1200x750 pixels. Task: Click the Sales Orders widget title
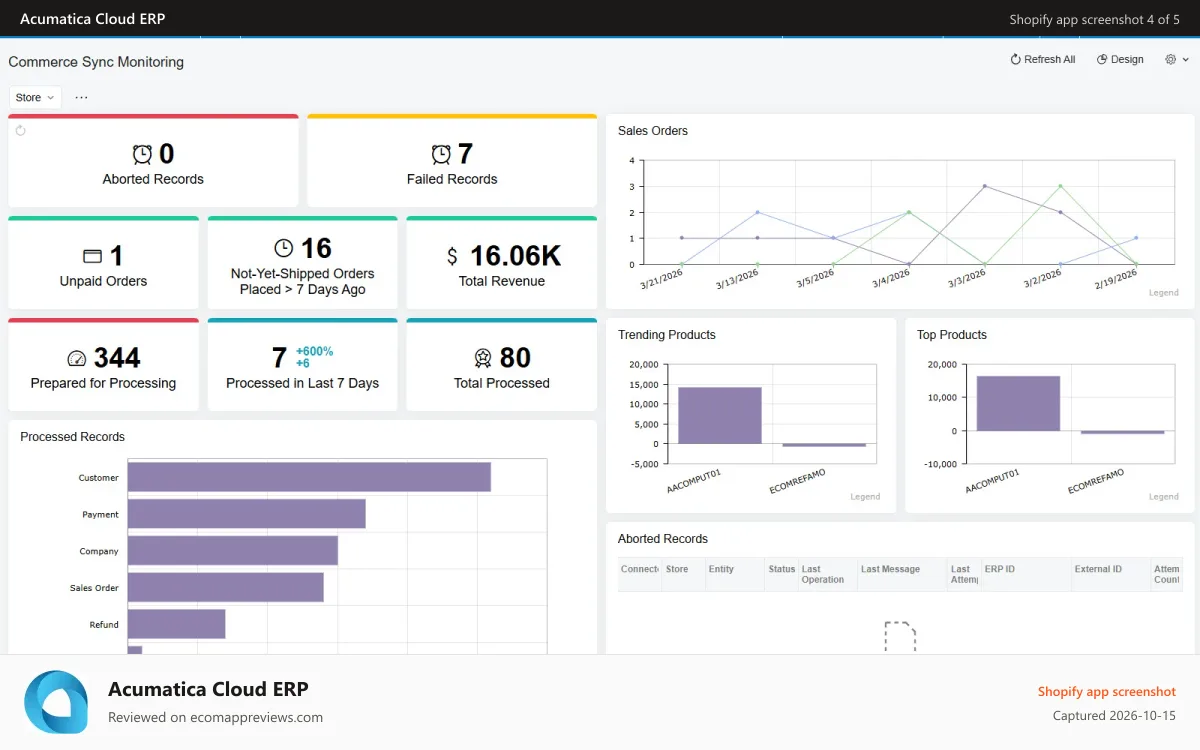(x=653, y=131)
